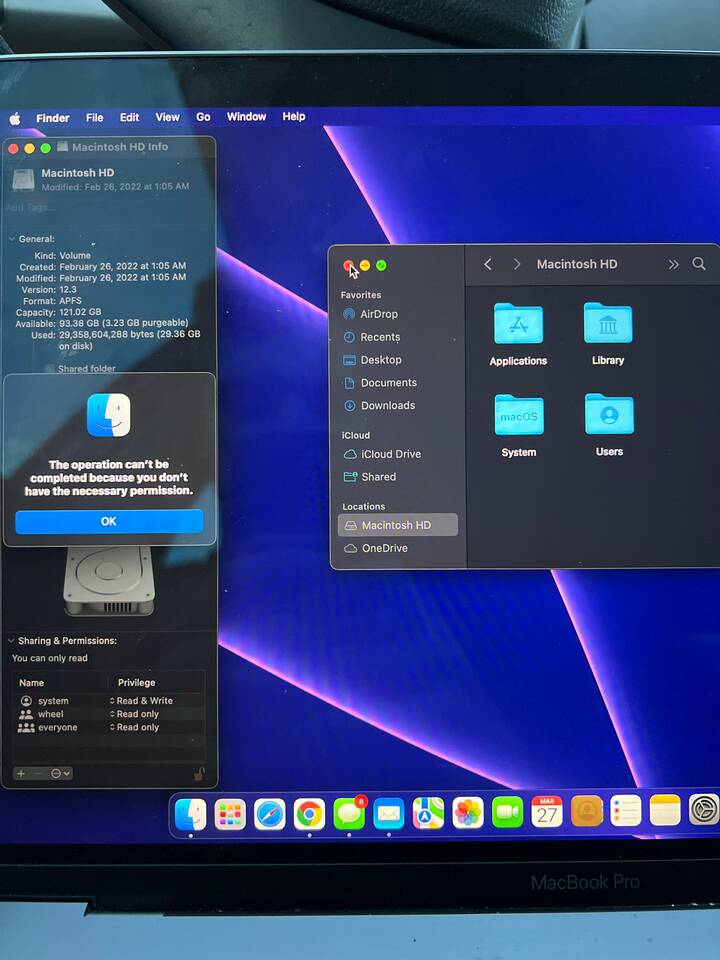Select the System folder icon
The width and height of the screenshot is (720, 960).
pos(519,414)
